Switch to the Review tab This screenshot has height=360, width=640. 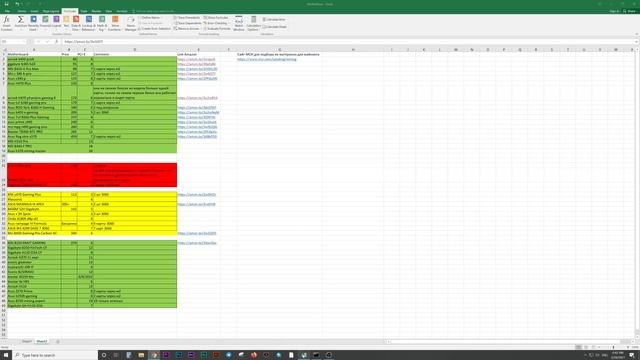96,11
